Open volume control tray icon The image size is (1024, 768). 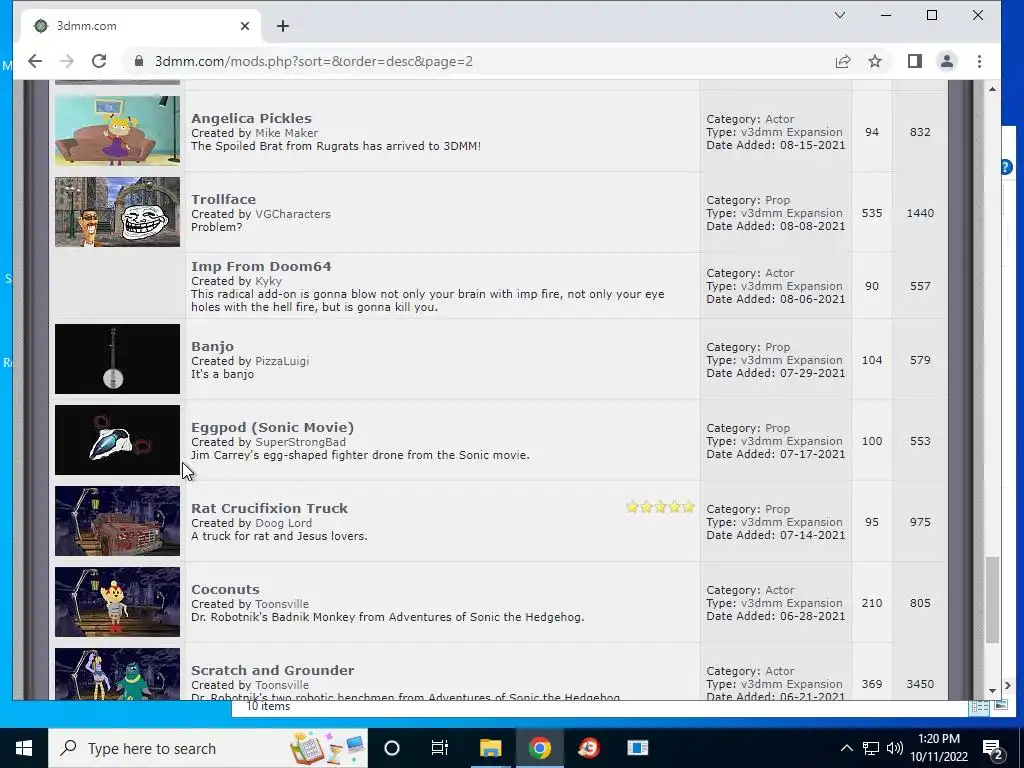[895, 748]
